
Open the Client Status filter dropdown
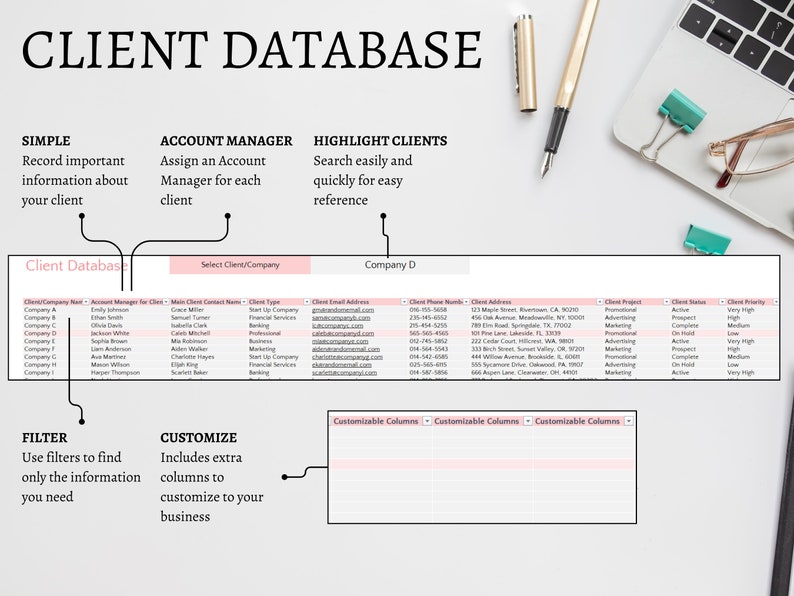click(723, 302)
